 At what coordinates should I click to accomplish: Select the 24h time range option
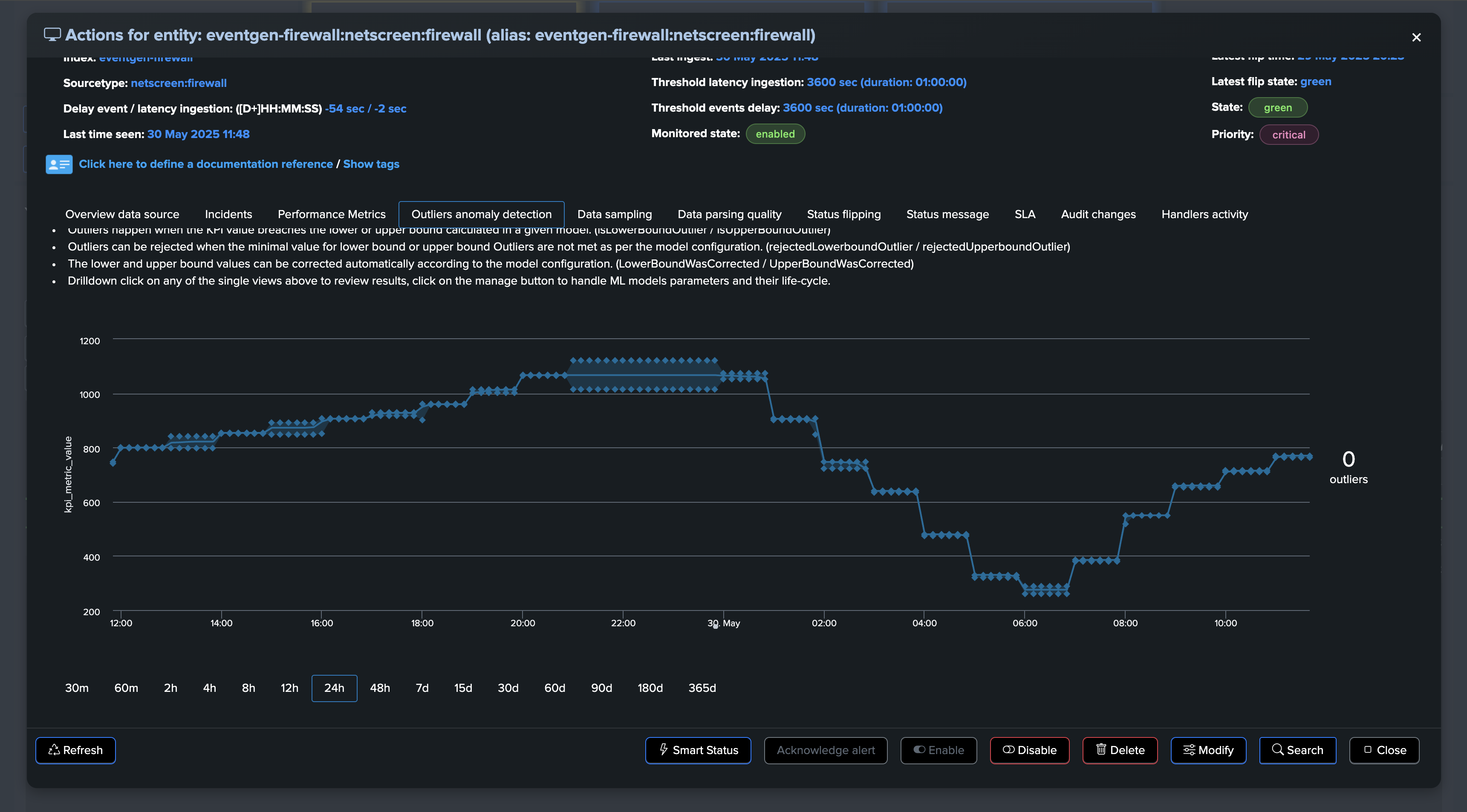pos(334,688)
